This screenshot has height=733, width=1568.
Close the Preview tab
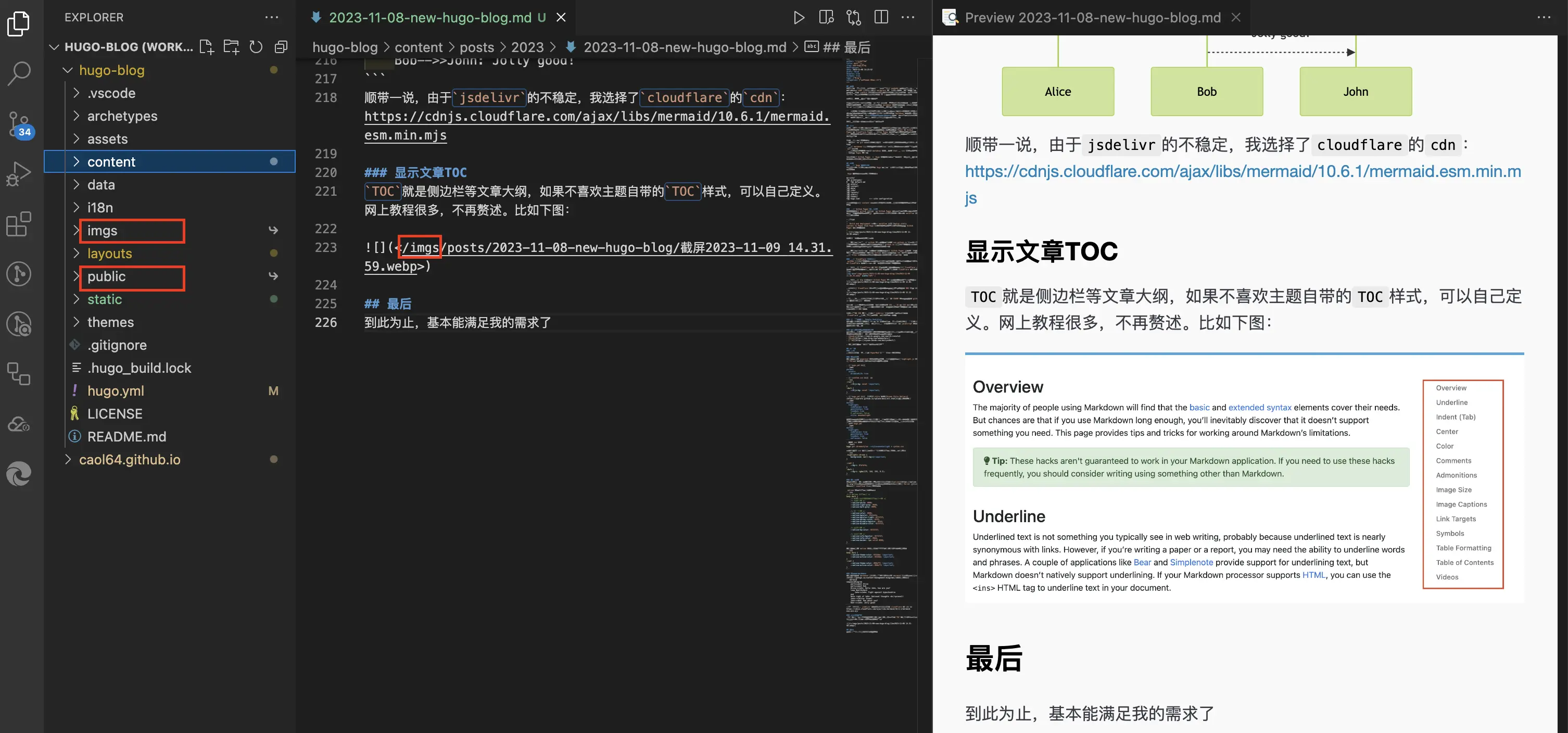coord(1236,18)
